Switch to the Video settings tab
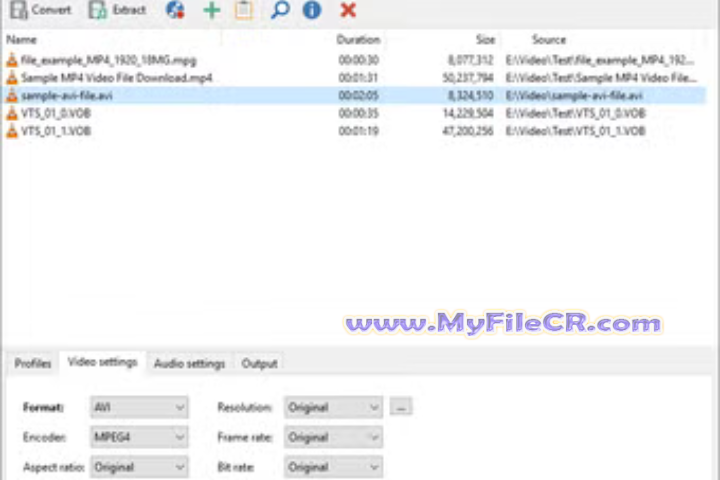 [102, 362]
